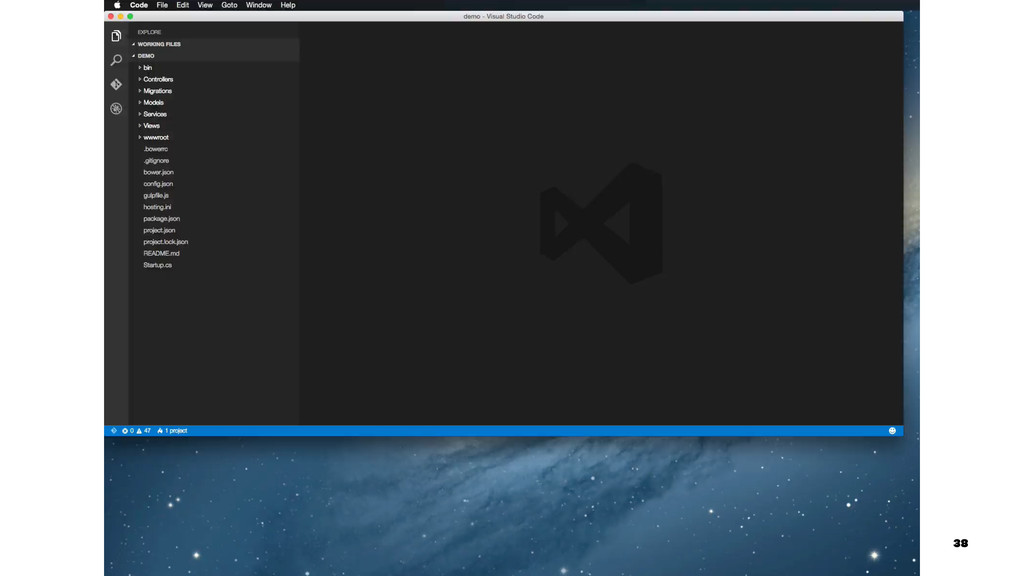The height and width of the screenshot is (576, 1024).
Task: Expand the Models folder
Action: tap(153, 103)
